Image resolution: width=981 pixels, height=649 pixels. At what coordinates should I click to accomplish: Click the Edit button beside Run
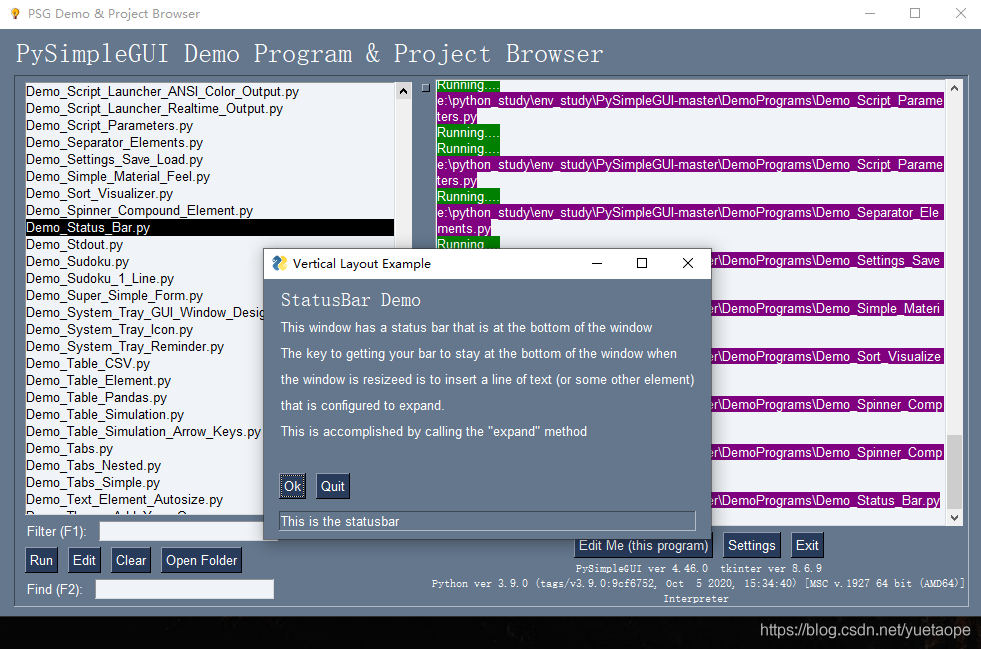click(x=84, y=560)
